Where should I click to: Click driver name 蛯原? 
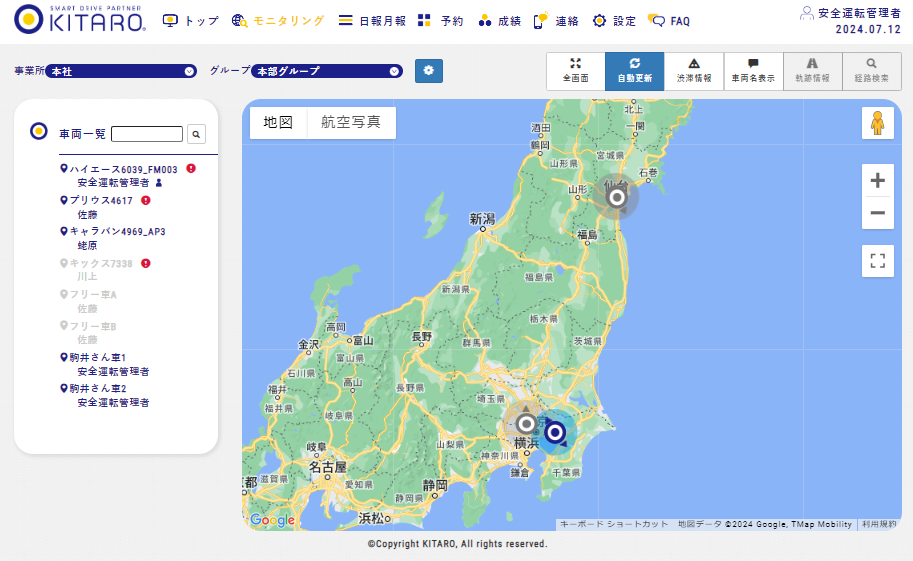(x=87, y=246)
